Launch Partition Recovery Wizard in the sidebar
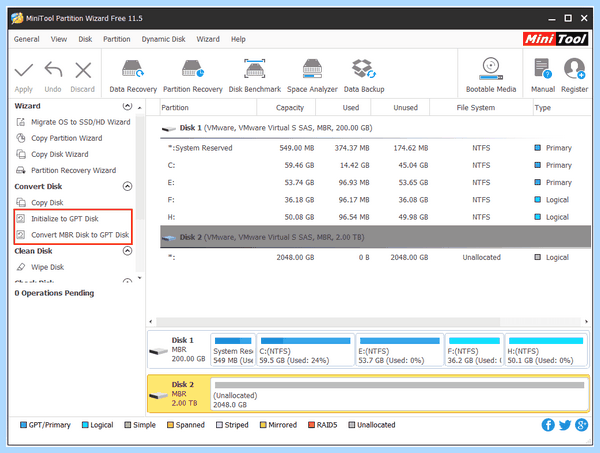This screenshot has height=453, width=600. point(66,170)
